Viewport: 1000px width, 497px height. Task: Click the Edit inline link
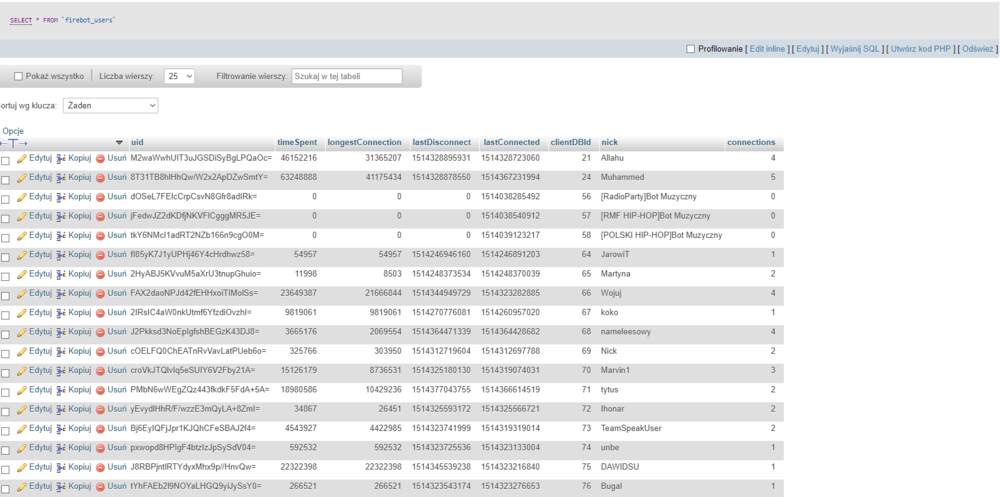767,49
